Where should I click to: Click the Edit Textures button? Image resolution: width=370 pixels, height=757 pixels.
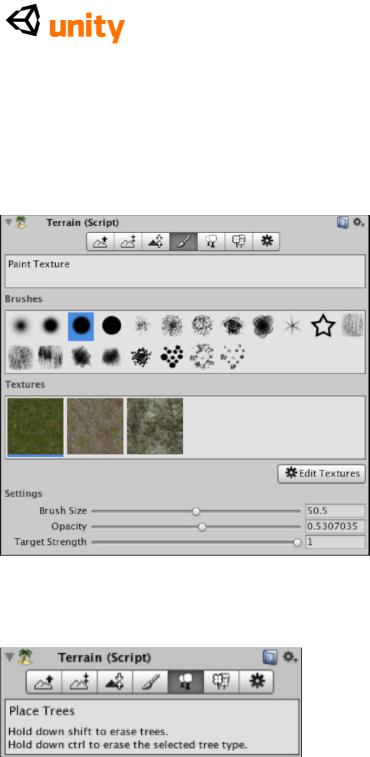pos(321,474)
